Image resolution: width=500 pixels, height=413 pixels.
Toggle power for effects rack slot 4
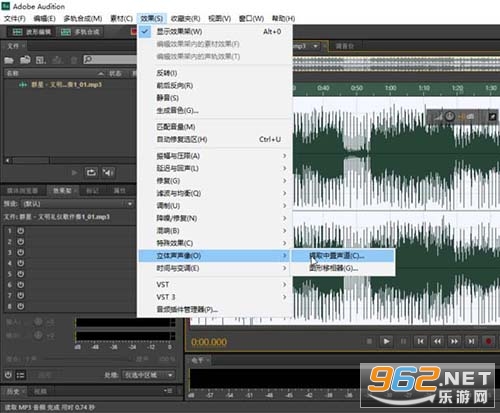click(x=21, y=263)
